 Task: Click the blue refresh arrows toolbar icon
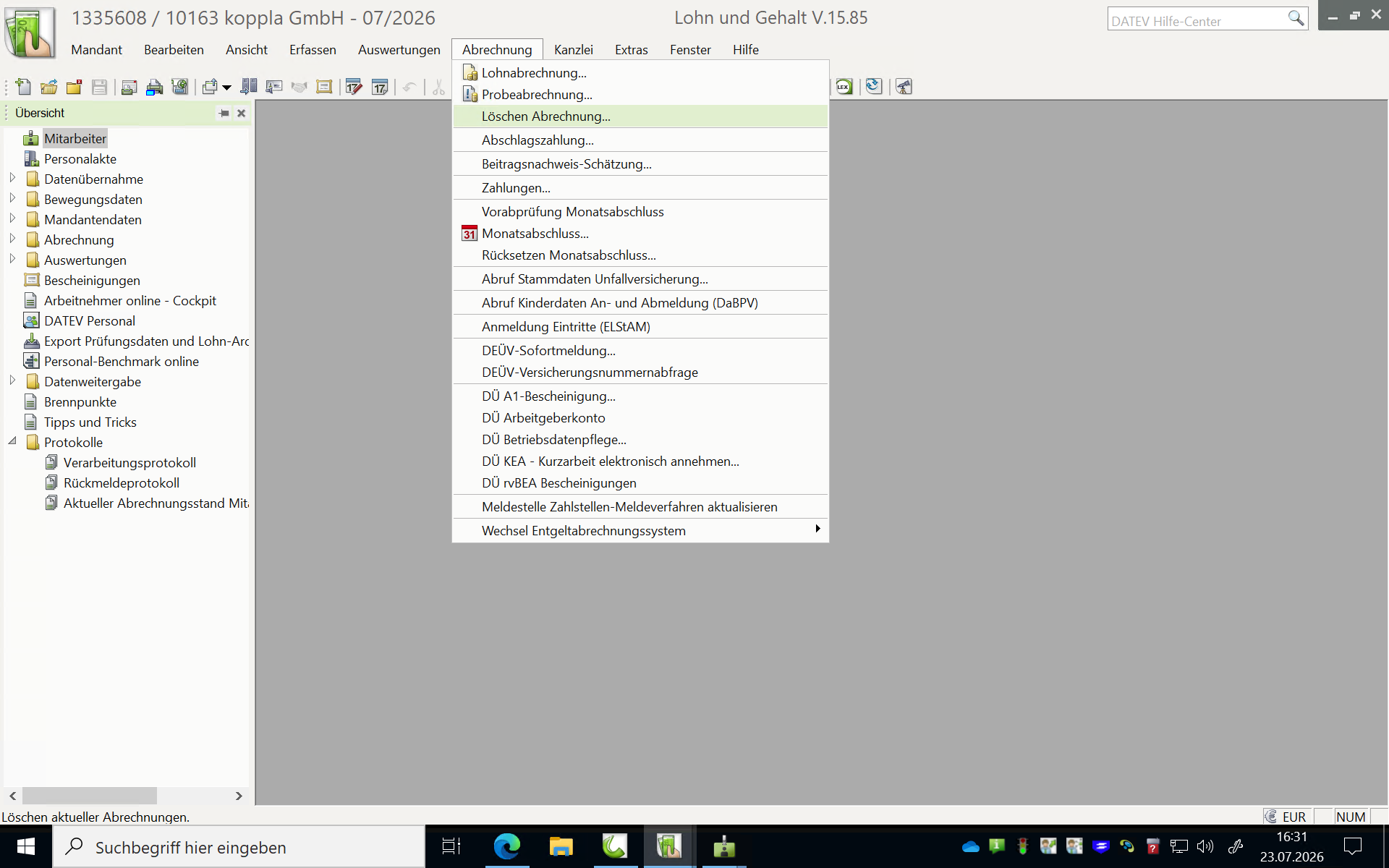coord(874,87)
